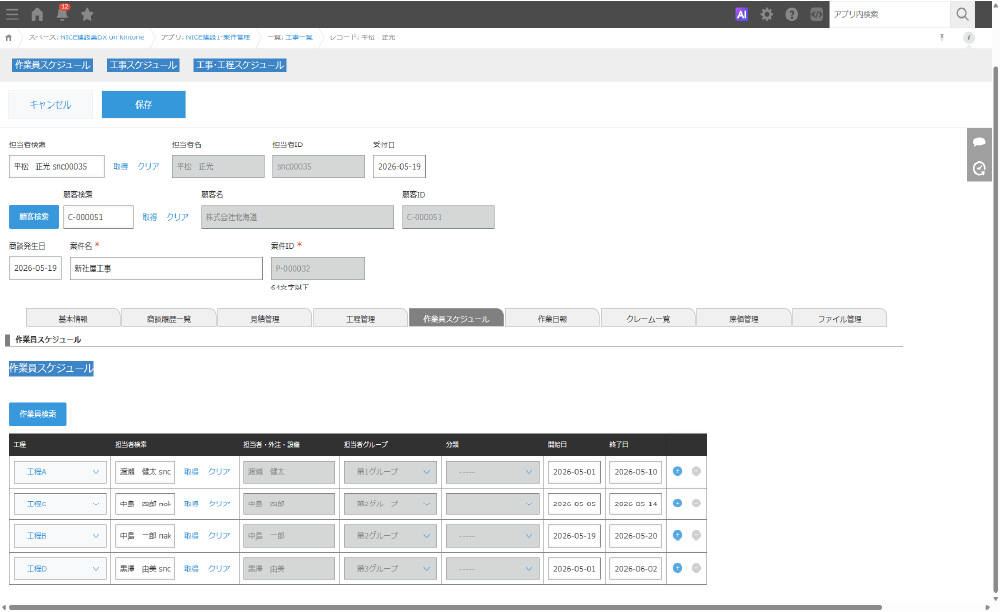Screen dimensions: 1000x612
Task: Click the blue 顧客検索 button
Action: [34, 217]
